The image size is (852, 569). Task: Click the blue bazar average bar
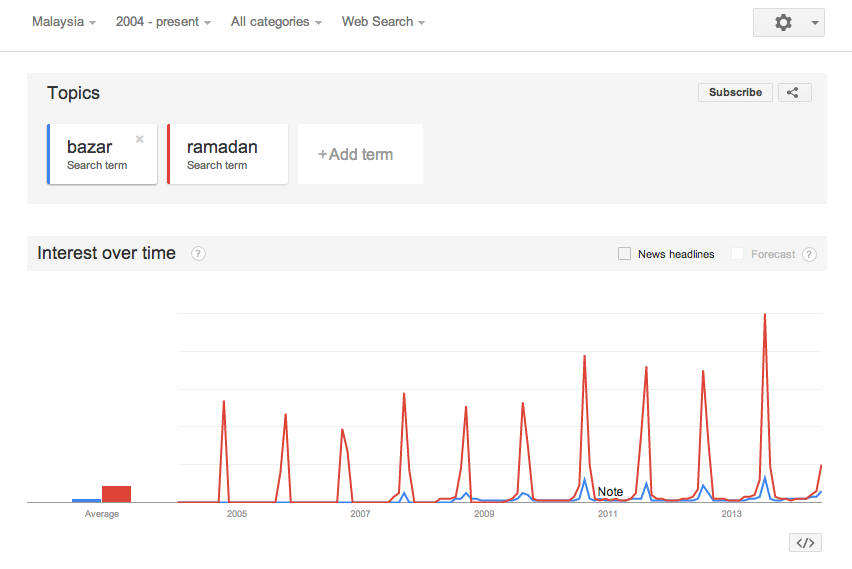[86, 500]
